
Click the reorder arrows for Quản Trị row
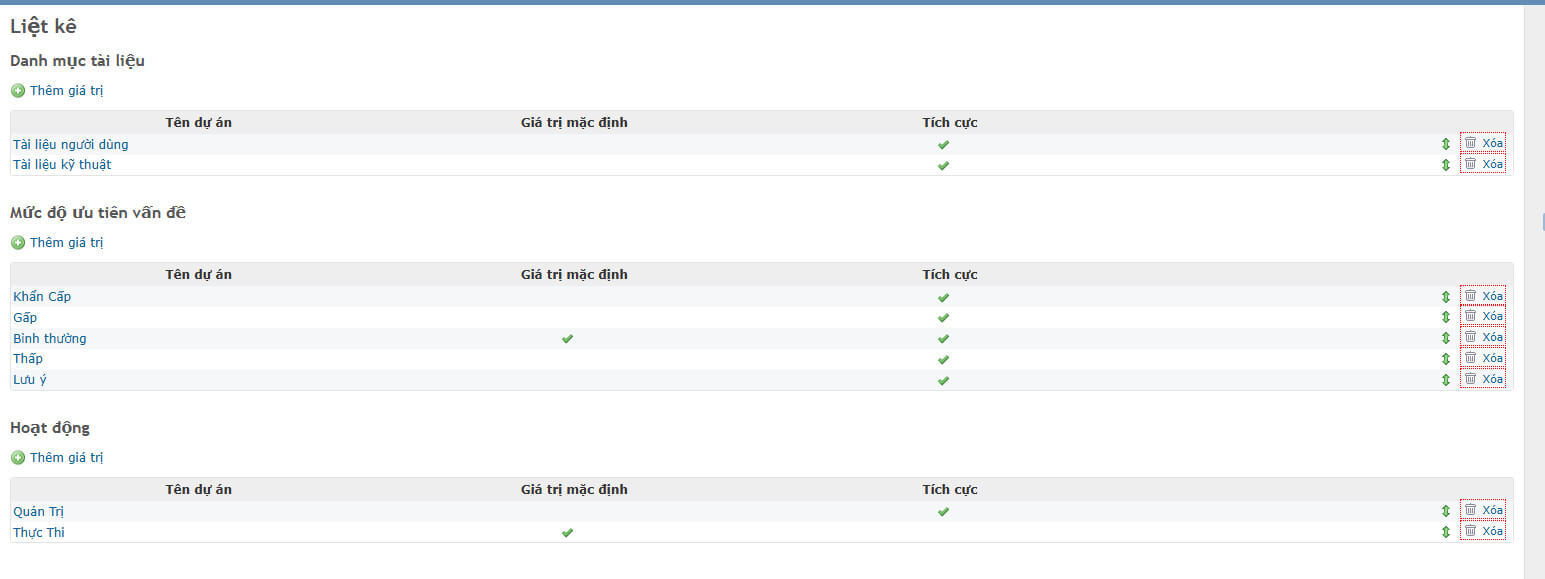tap(1445, 511)
